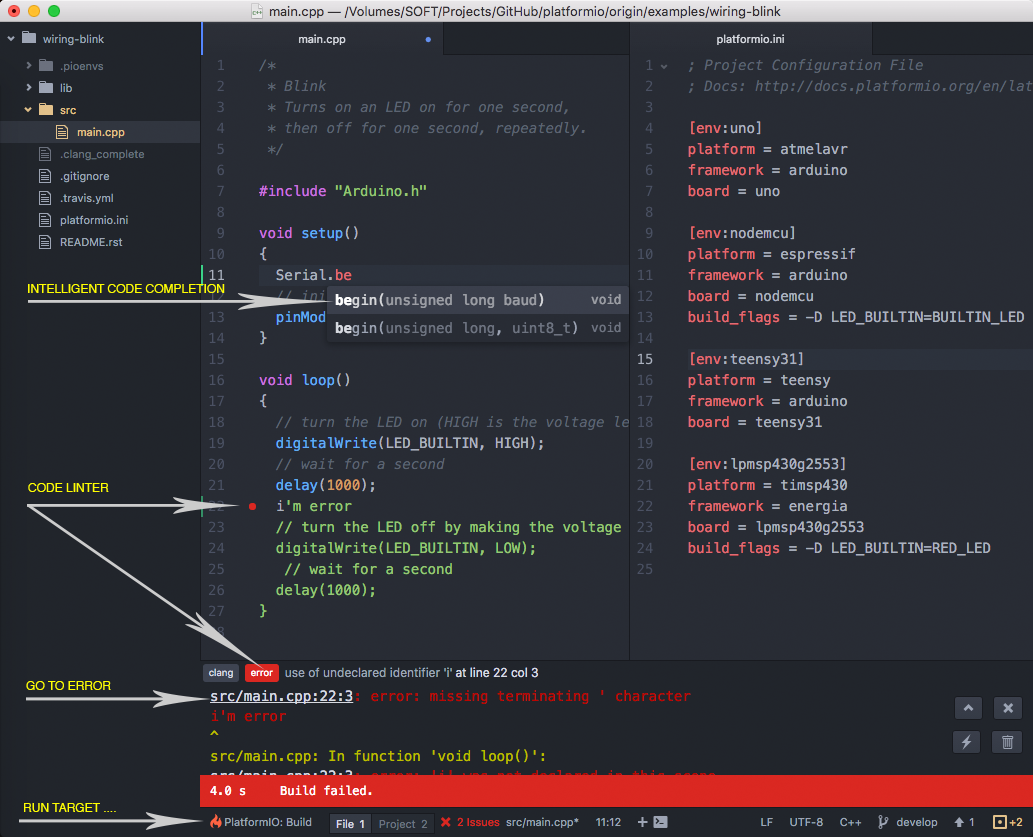Screen dimensions: 1033x837
Task: Place cursor on 'i'm error' line
Action: tap(314, 506)
